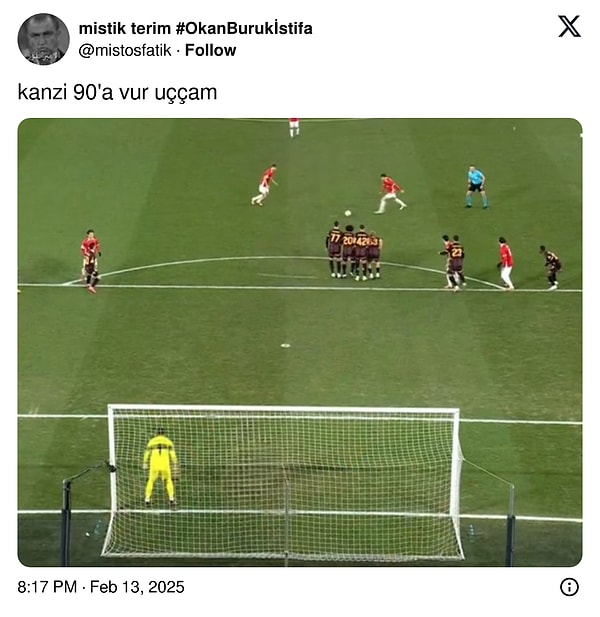Click the dark-shirted player at far right
The image size is (600, 617).
tap(551, 268)
